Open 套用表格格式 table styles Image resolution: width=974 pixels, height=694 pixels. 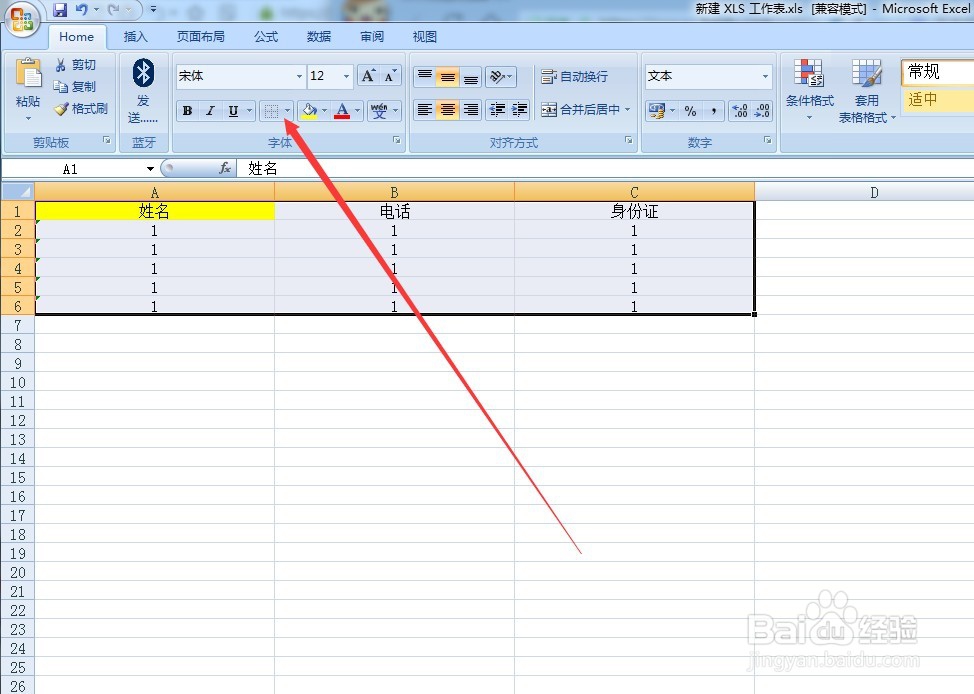coord(867,91)
